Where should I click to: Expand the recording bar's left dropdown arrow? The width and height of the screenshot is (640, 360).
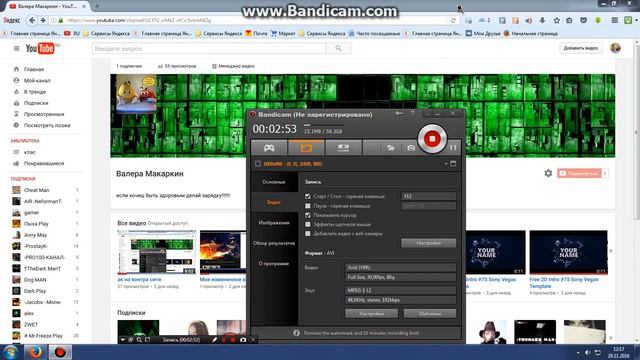click(x=122, y=340)
